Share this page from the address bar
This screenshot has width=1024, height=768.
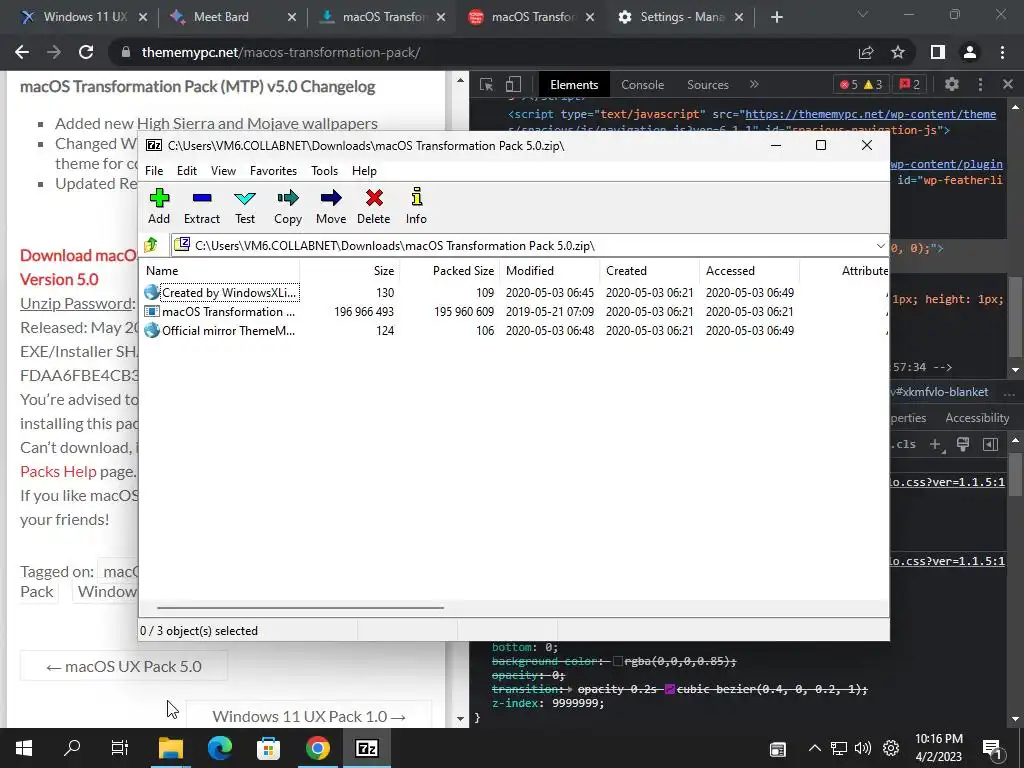pyautogui.click(x=866, y=52)
